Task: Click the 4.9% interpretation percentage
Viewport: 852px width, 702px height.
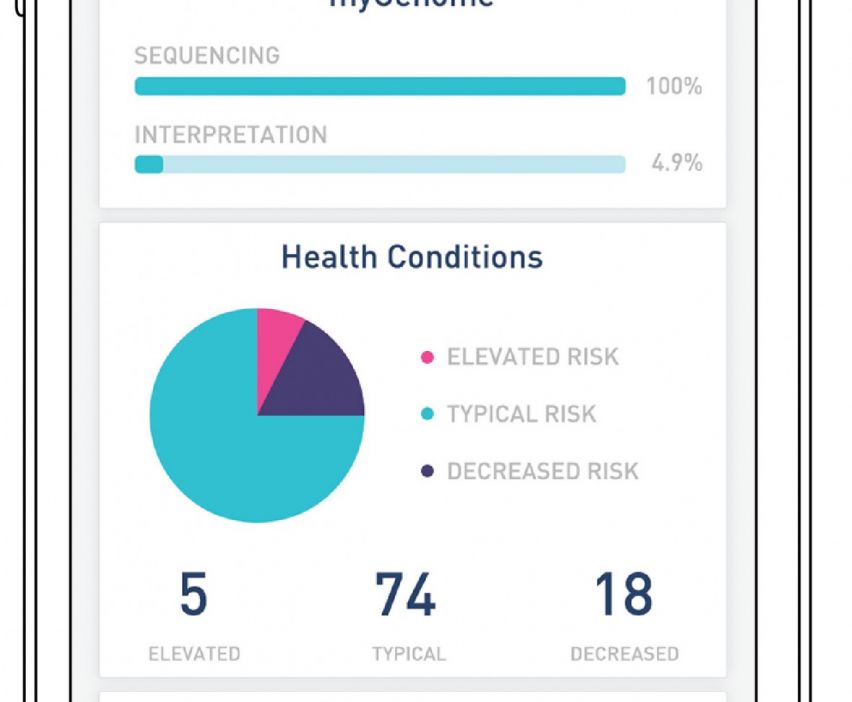Action: coord(677,164)
